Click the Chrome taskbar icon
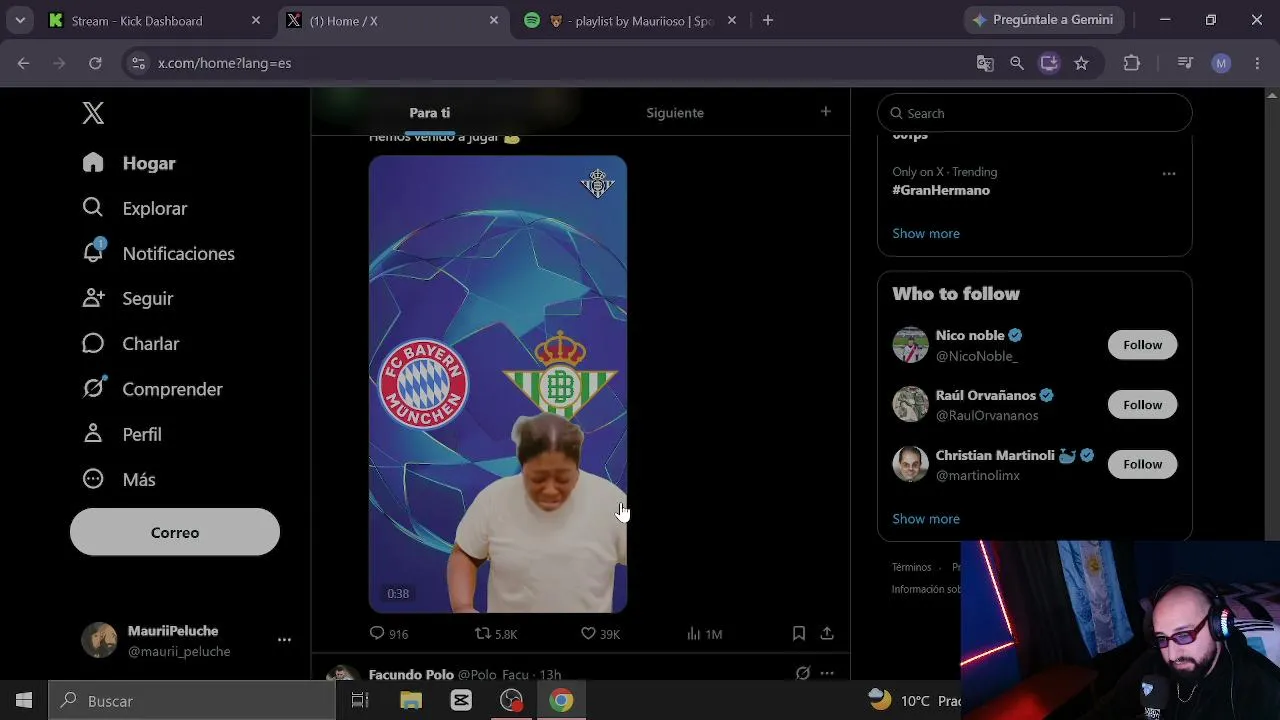1280x720 pixels. tap(561, 701)
